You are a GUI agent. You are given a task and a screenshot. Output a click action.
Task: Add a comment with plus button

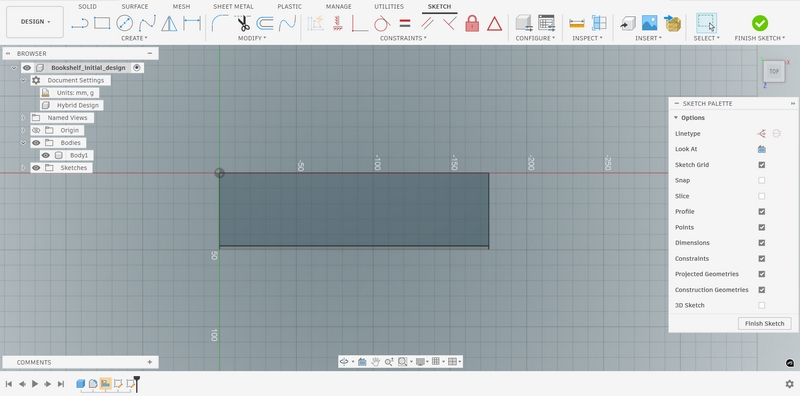tap(149, 362)
